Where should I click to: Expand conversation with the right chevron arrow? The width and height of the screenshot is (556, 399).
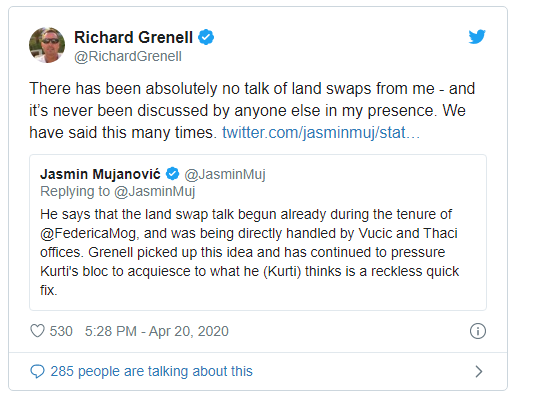tap(479, 371)
